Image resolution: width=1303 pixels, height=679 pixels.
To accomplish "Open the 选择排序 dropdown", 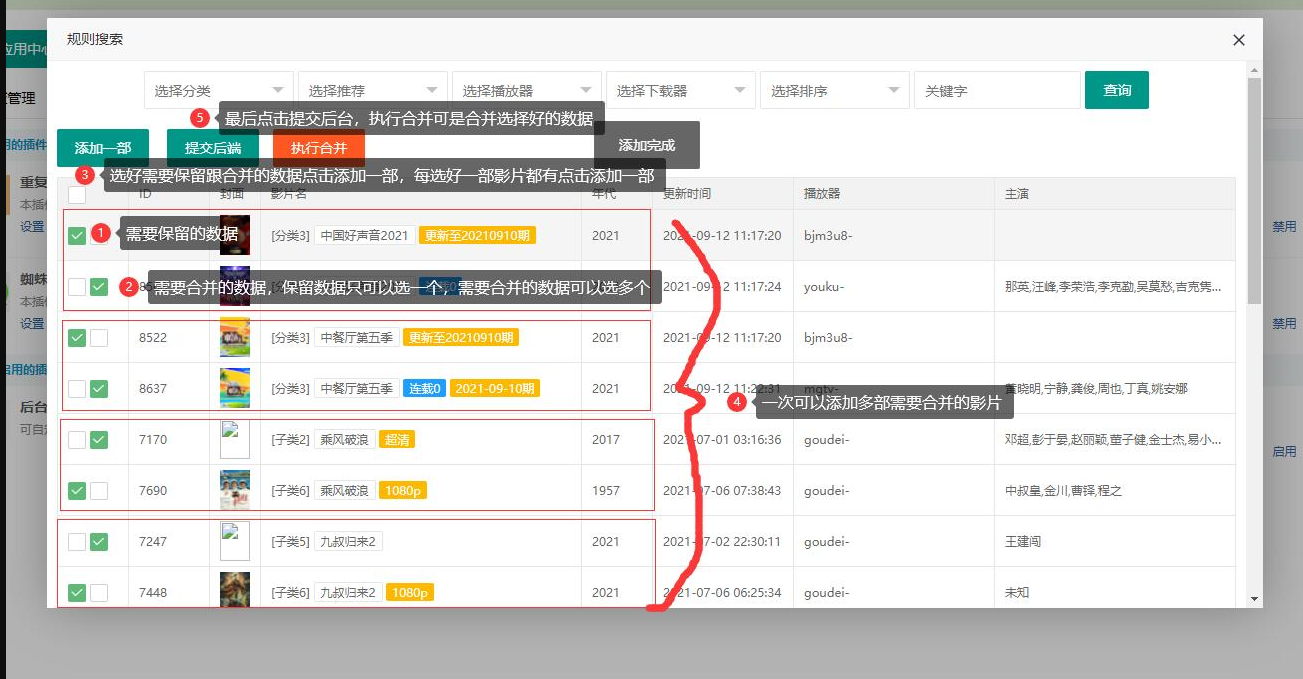I will pos(835,90).
